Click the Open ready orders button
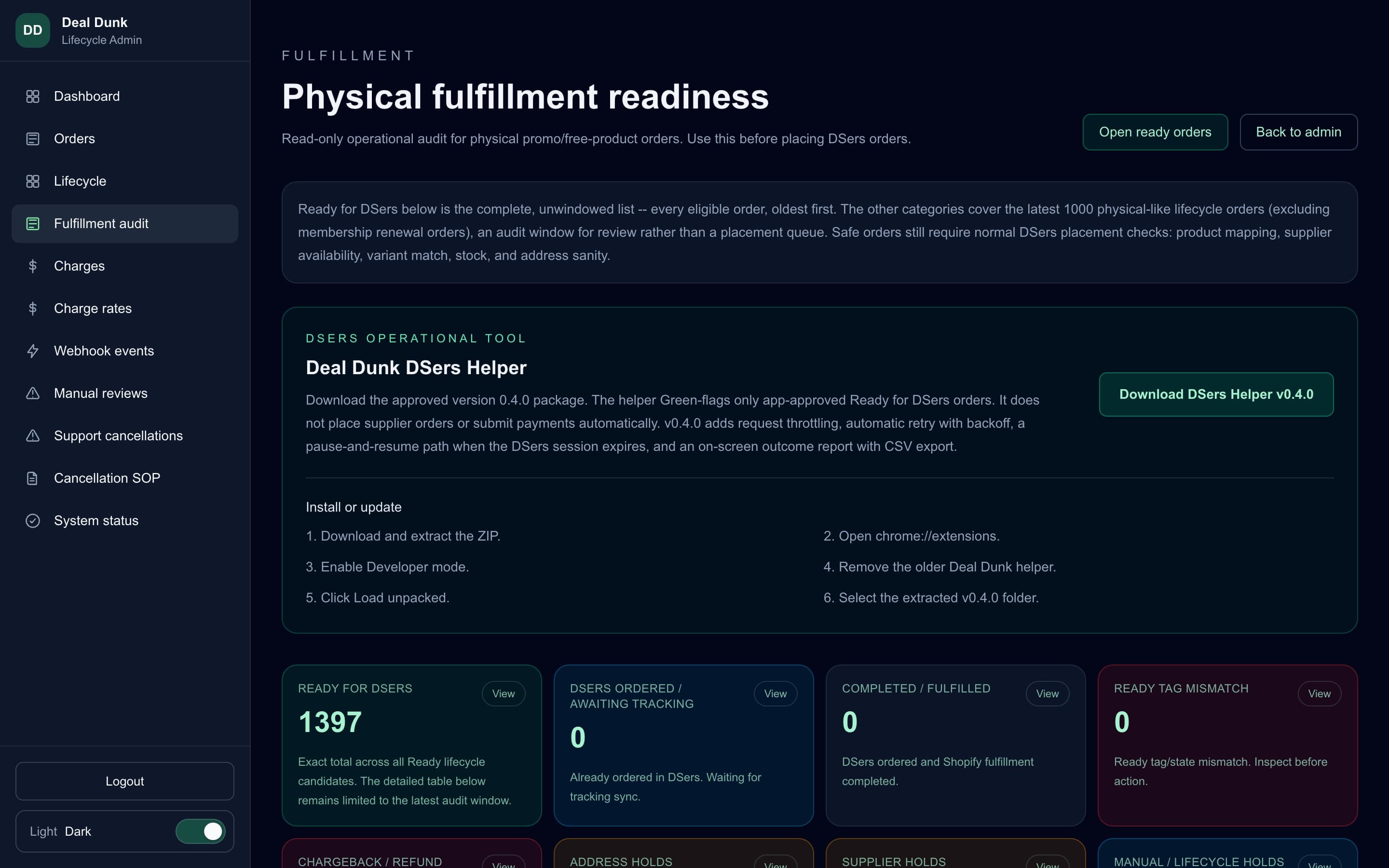 (1155, 132)
